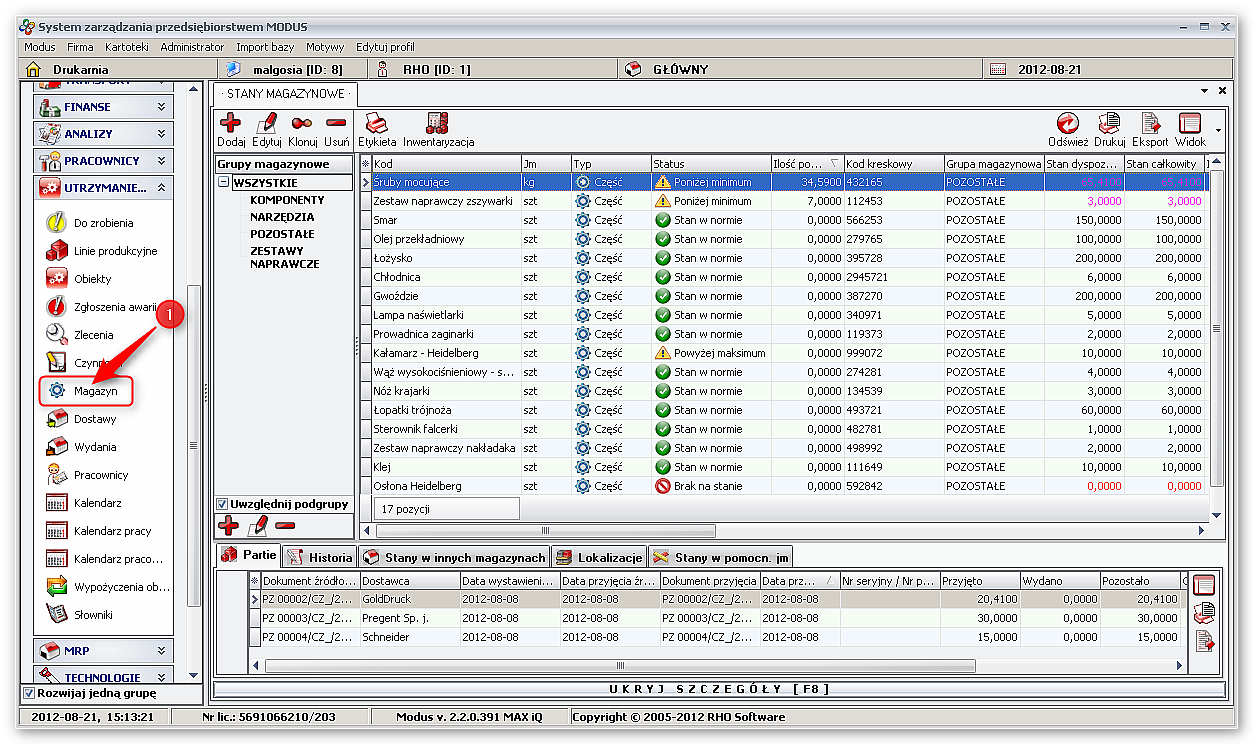Print a label with Etykieta icon
This screenshot has height=744, width=1253.
(x=377, y=124)
